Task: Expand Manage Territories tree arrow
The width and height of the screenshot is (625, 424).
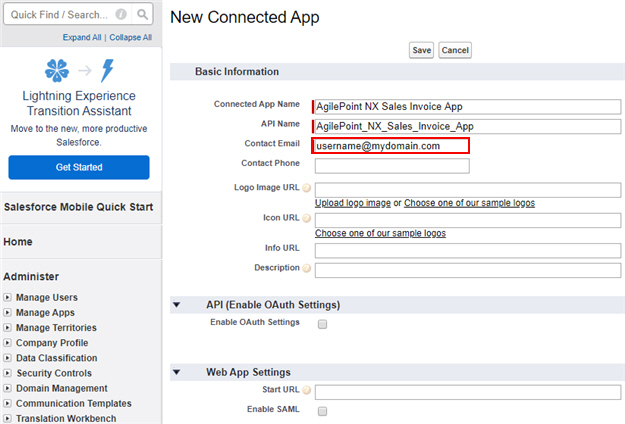Action: coord(7,328)
